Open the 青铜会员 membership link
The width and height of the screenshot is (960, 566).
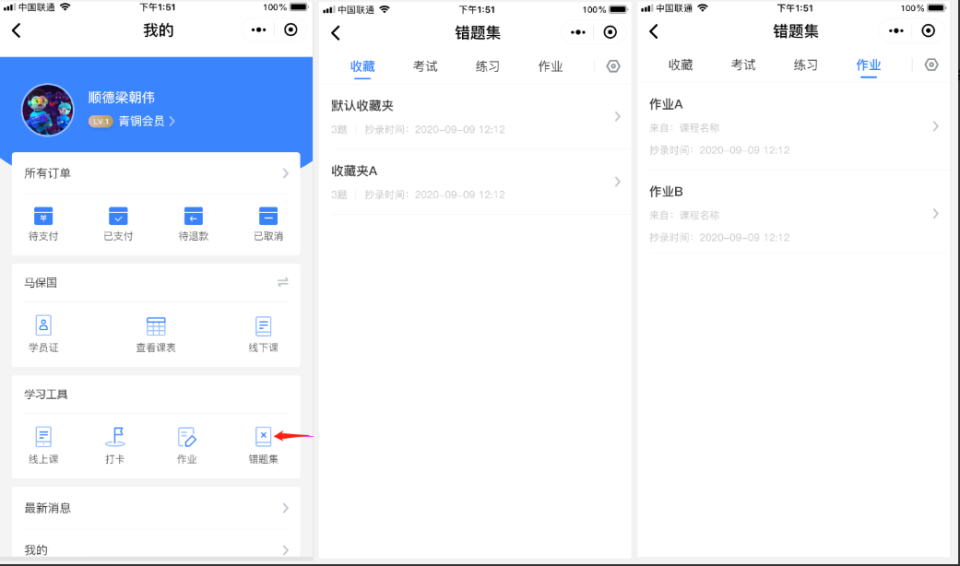pos(147,121)
